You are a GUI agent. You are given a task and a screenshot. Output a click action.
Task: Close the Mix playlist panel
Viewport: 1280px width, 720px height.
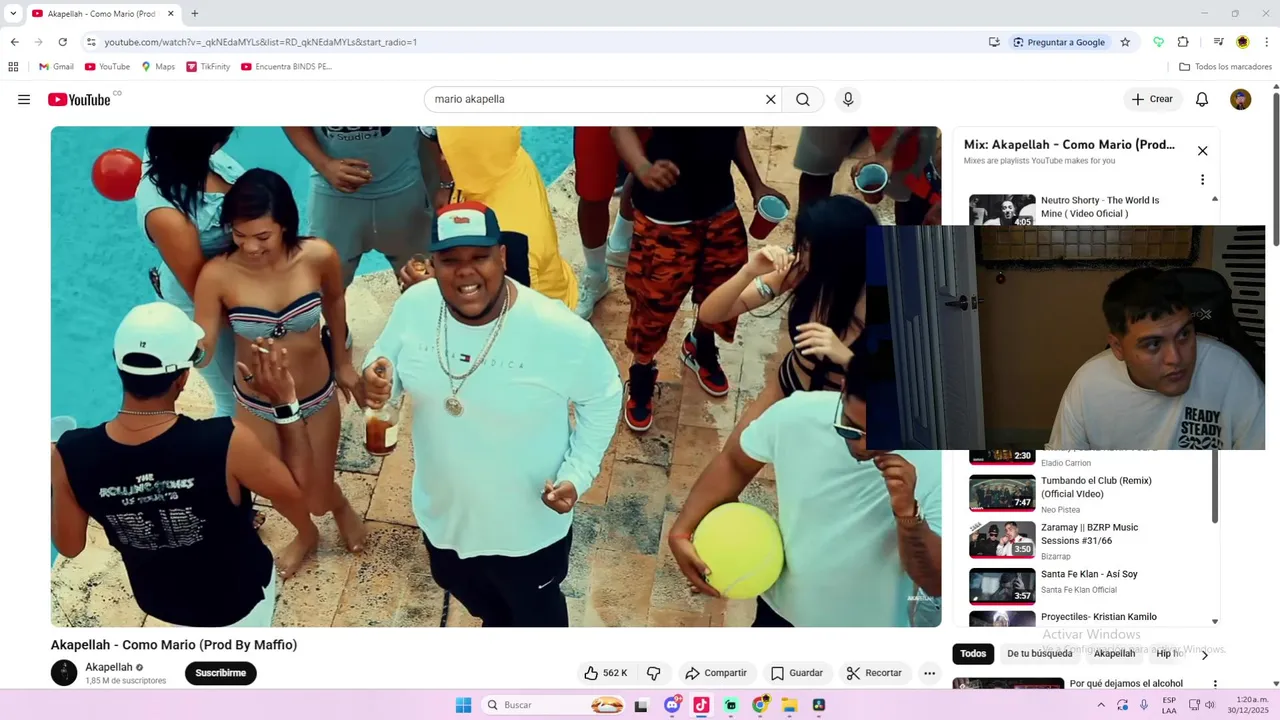click(1202, 151)
